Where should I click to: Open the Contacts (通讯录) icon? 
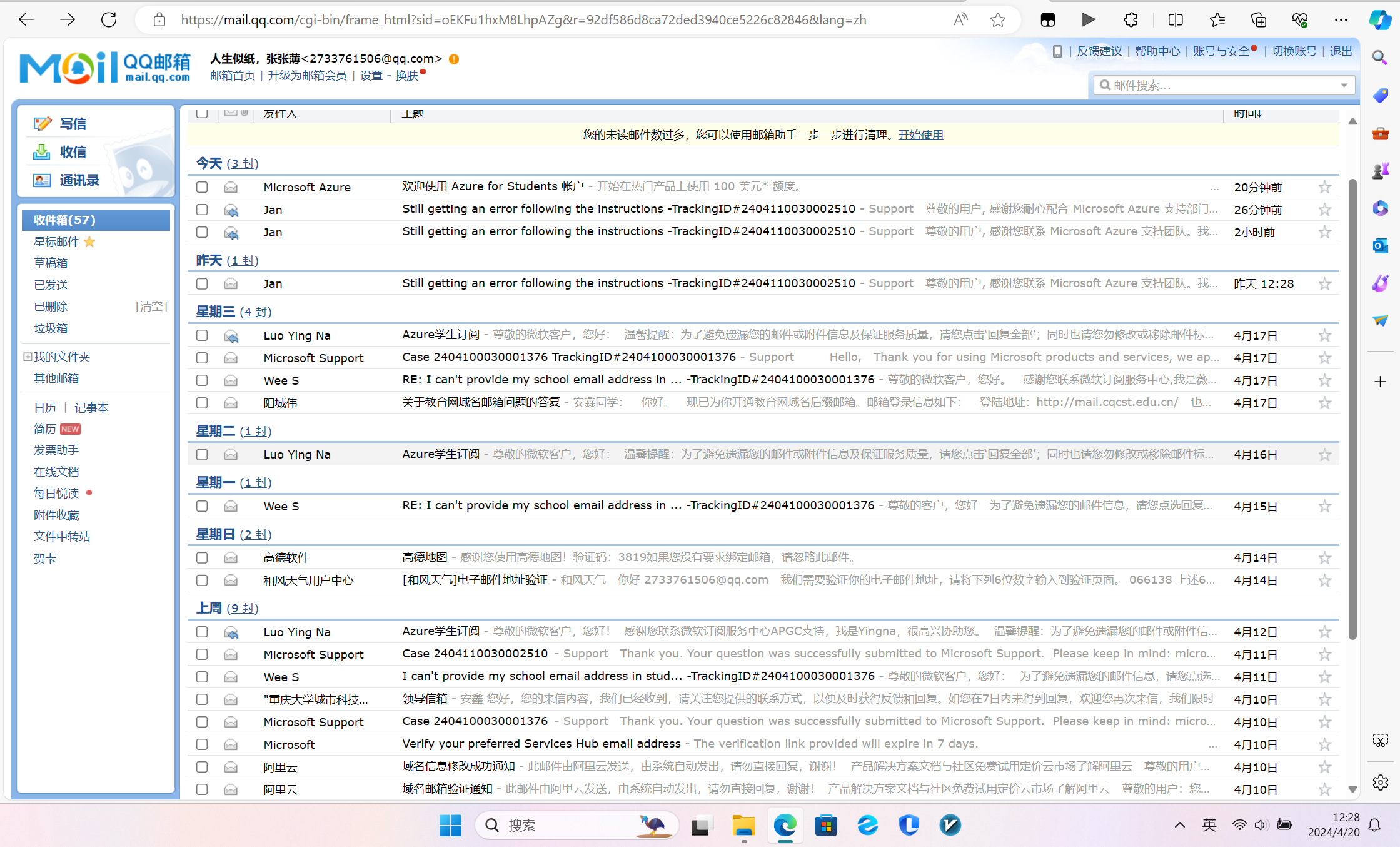[x=42, y=180]
